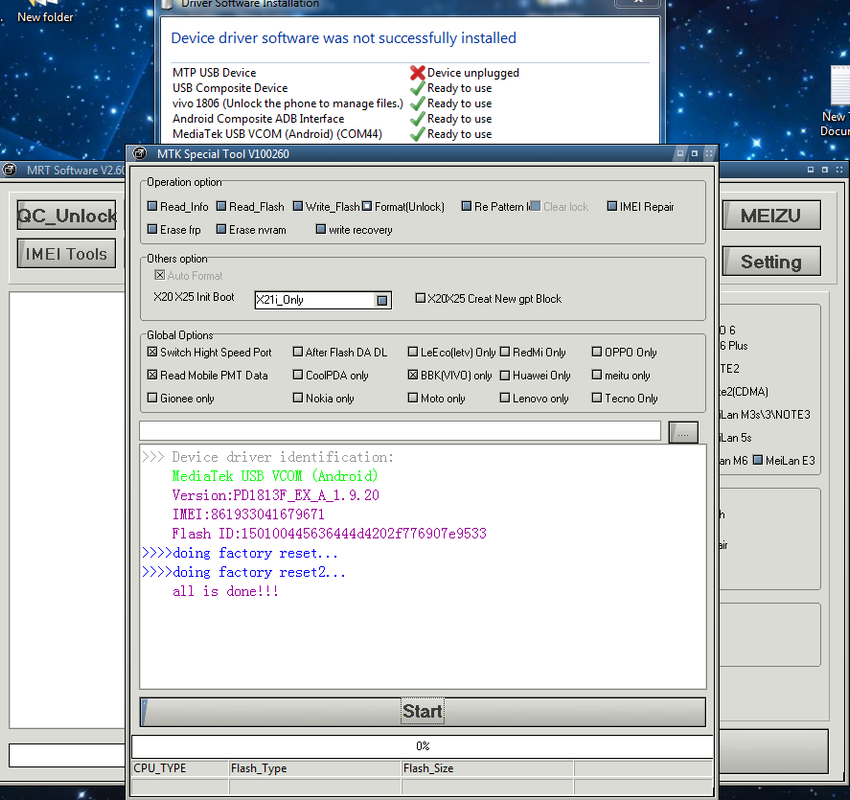Click the green check beside USB Composite Device

click(417, 88)
